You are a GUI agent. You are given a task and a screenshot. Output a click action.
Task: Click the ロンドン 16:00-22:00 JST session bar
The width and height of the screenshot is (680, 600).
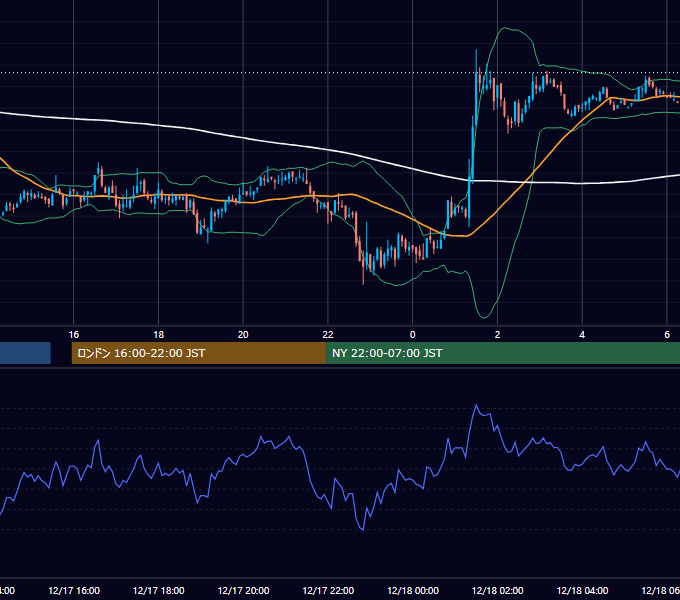pos(199,353)
